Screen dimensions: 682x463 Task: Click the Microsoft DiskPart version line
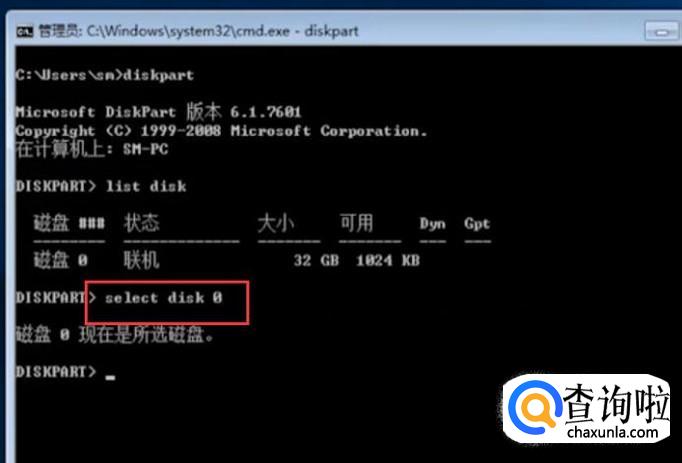[x=158, y=112]
